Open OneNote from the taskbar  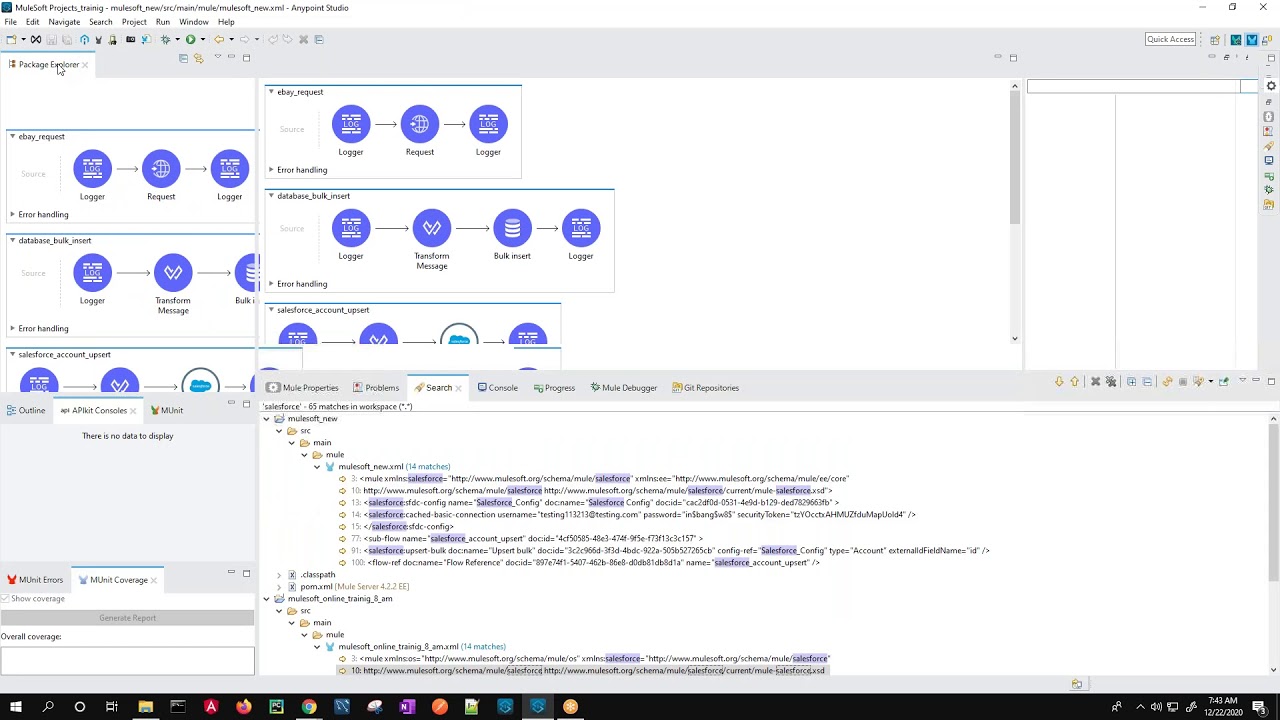(x=407, y=707)
